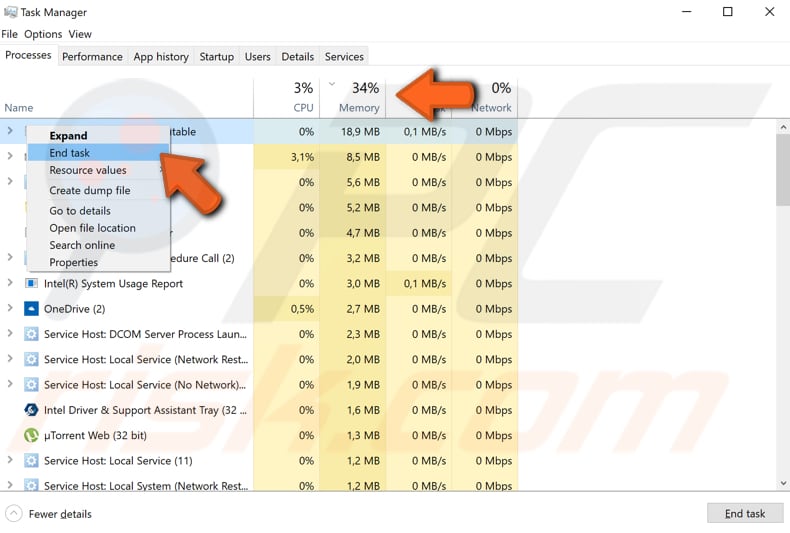Image resolution: width=790 pixels, height=533 pixels.
Task: Expand the Intel(R) System Usage Report row
Action: [x=10, y=283]
